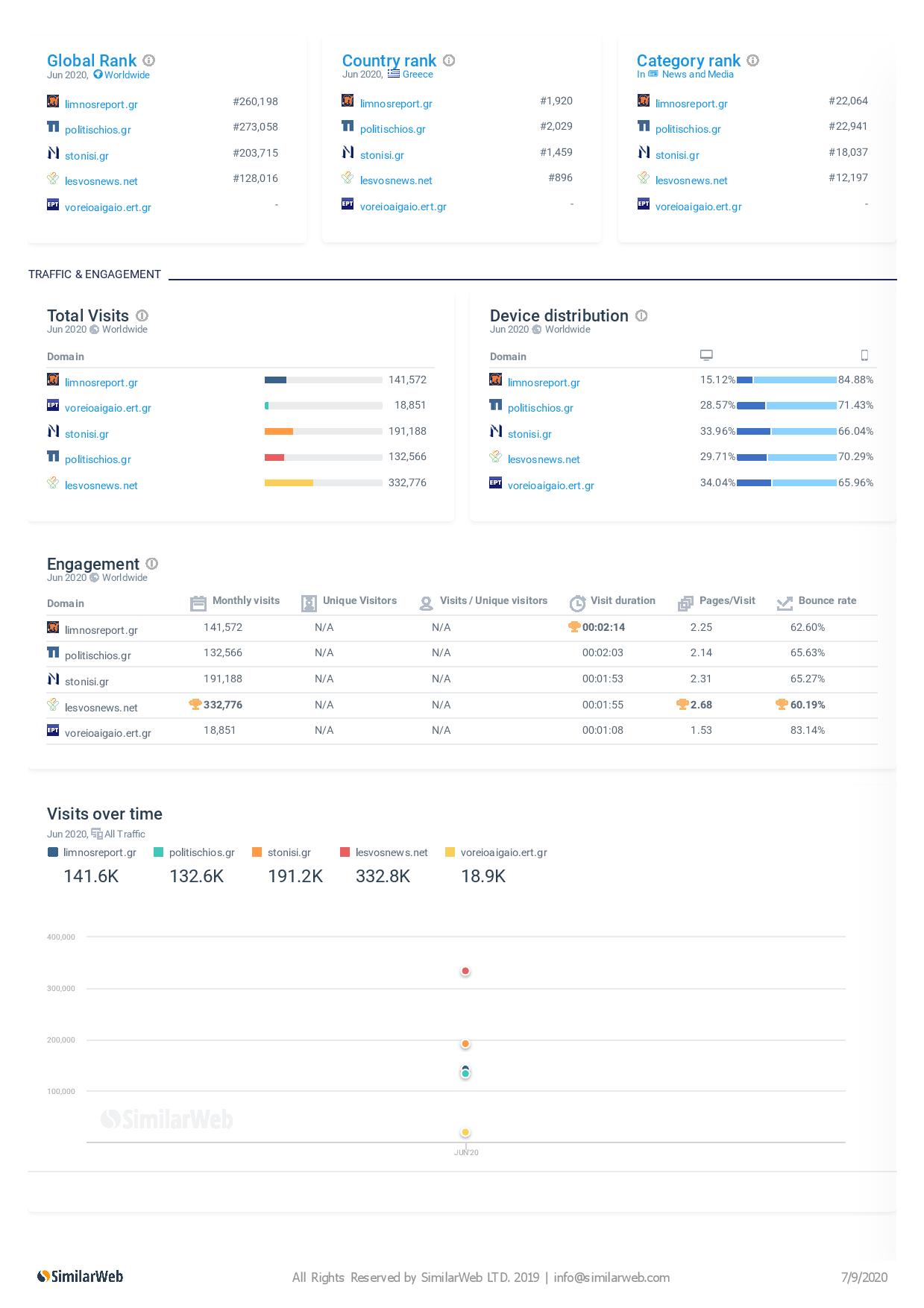This screenshot has height=1308, width=924.
Task: Click the desktop device icon in Device distribution
Action: click(x=706, y=355)
